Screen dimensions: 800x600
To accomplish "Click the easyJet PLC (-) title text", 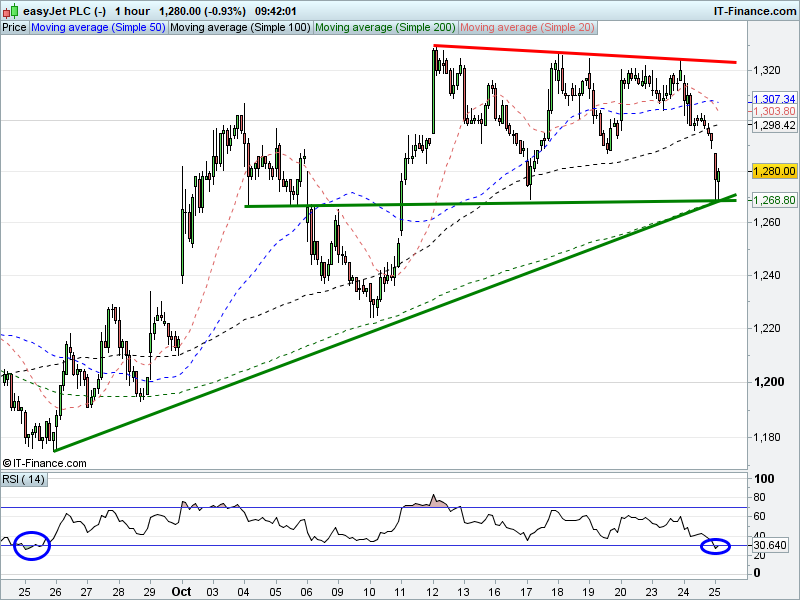I will [x=65, y=11].
